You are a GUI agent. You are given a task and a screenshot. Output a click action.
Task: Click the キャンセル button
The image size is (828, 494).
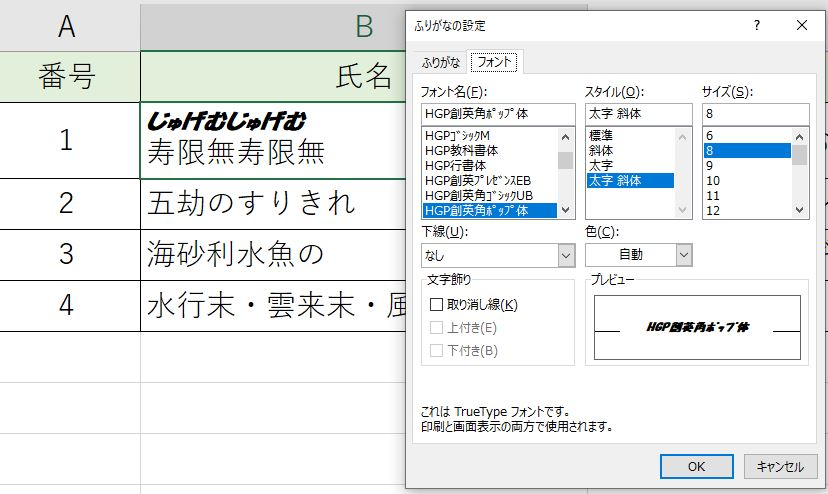780,467
